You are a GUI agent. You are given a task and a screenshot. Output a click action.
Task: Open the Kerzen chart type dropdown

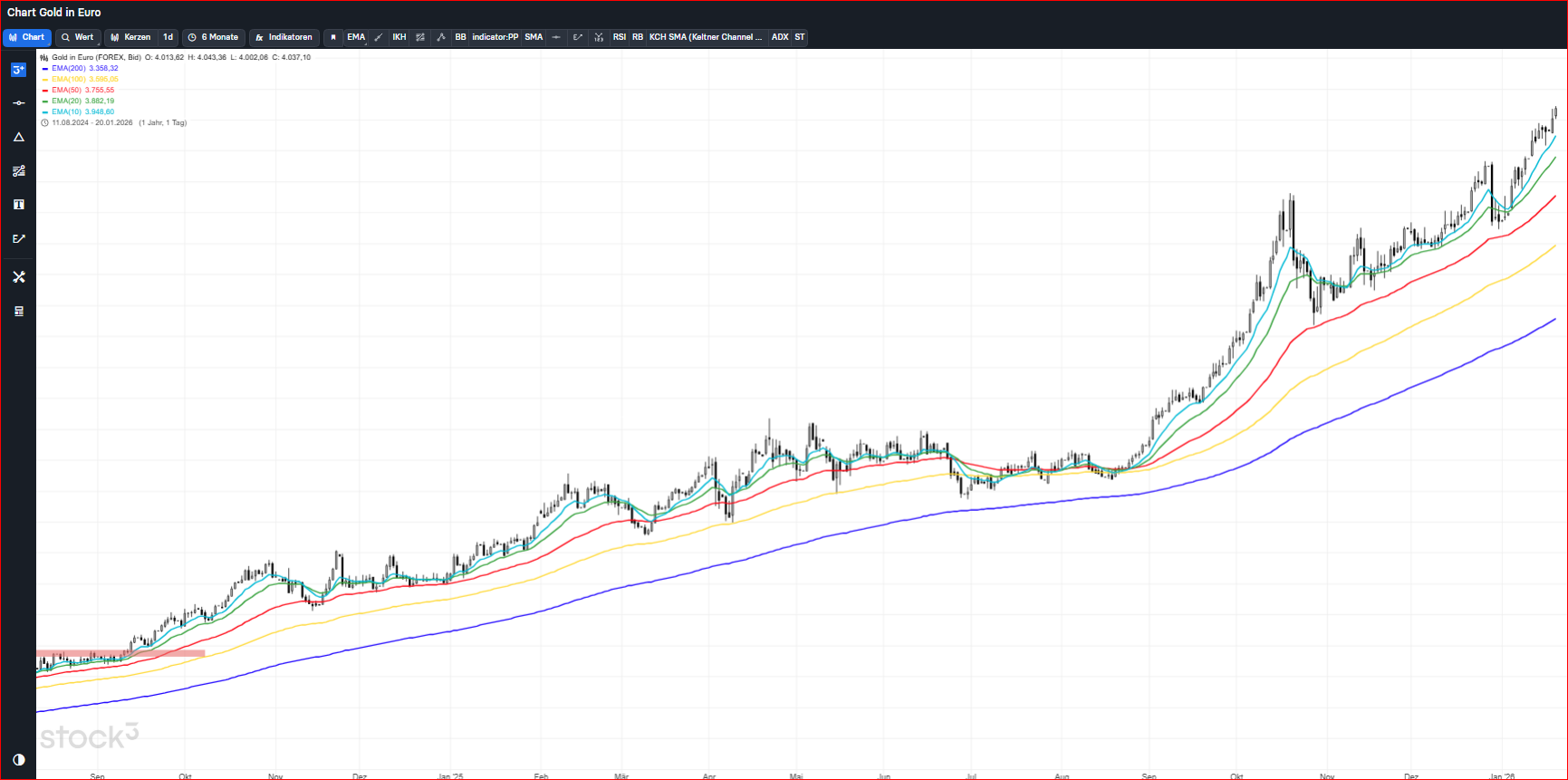[x=130, y=37]
